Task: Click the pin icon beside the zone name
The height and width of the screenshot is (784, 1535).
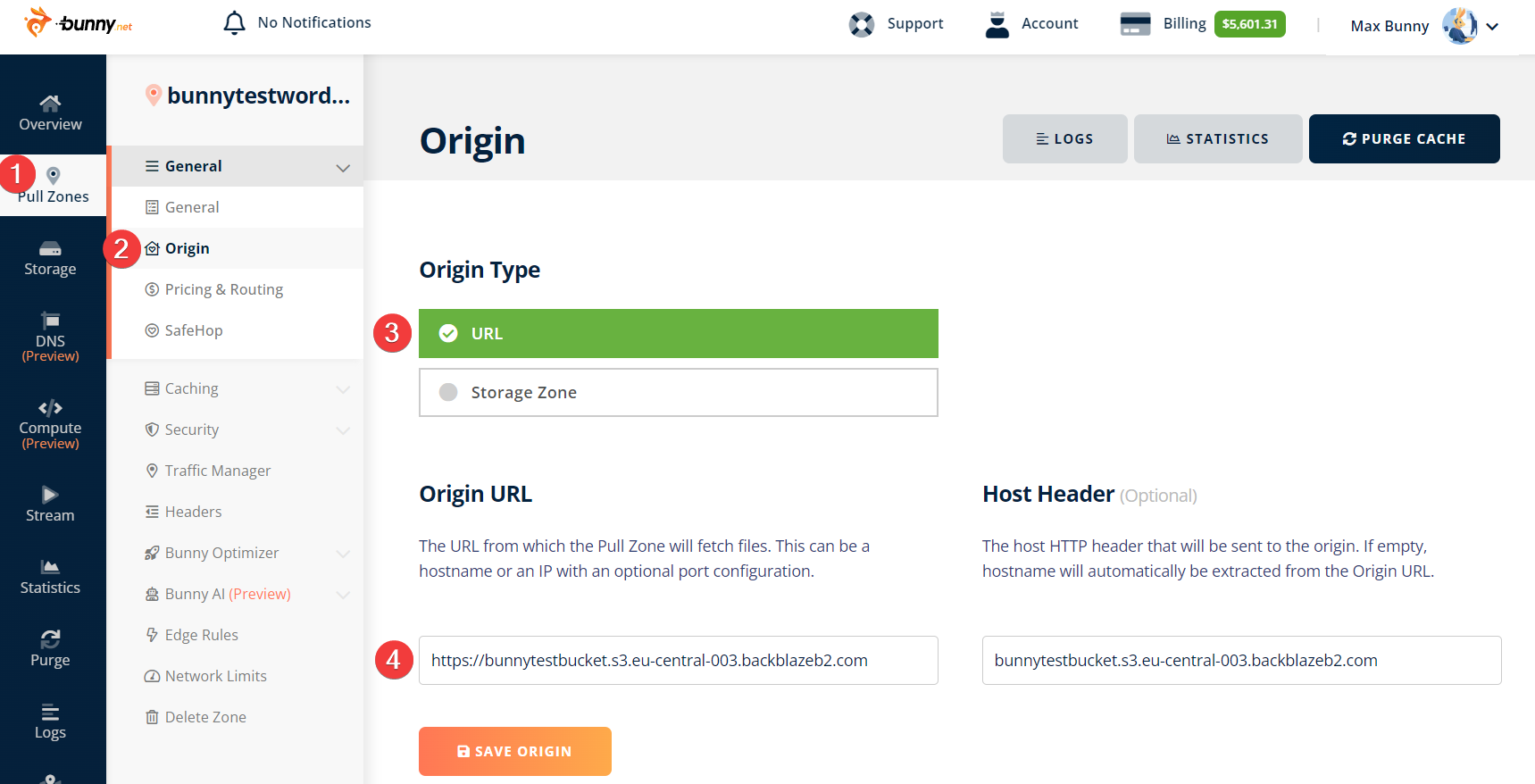Action: (x=154, y=95)
